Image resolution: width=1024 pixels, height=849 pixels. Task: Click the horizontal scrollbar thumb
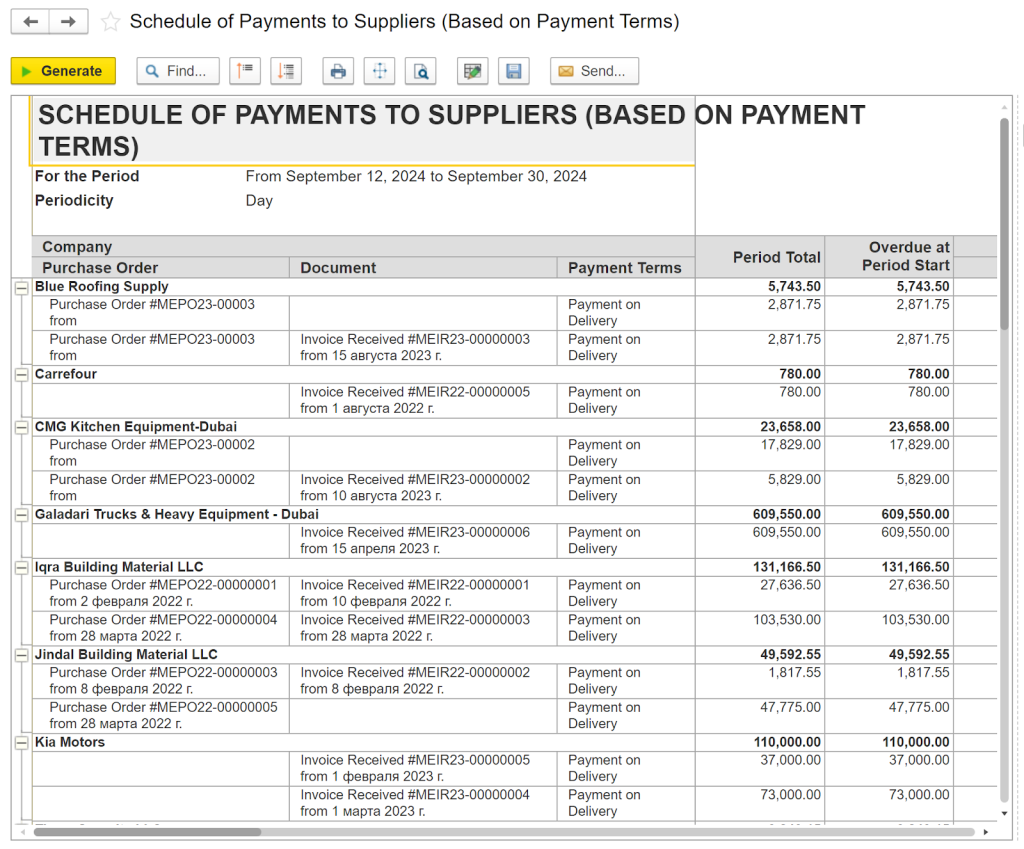point(147,831)
